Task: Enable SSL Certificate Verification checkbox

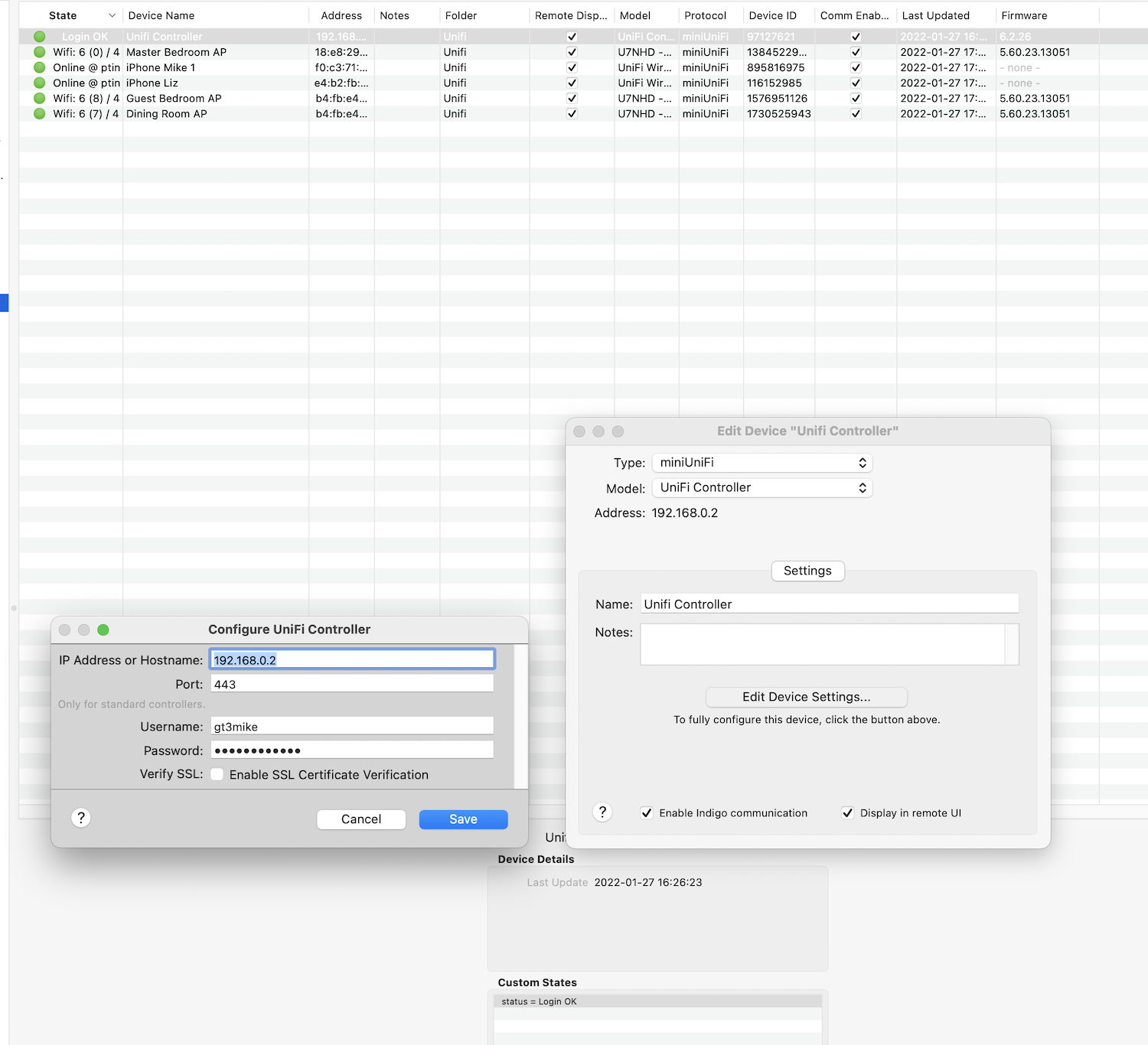Action: [217, 774]
